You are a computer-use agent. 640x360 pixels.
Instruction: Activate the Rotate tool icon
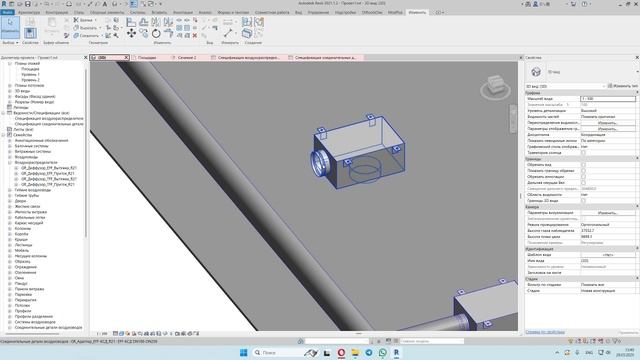tap(156, 33)
